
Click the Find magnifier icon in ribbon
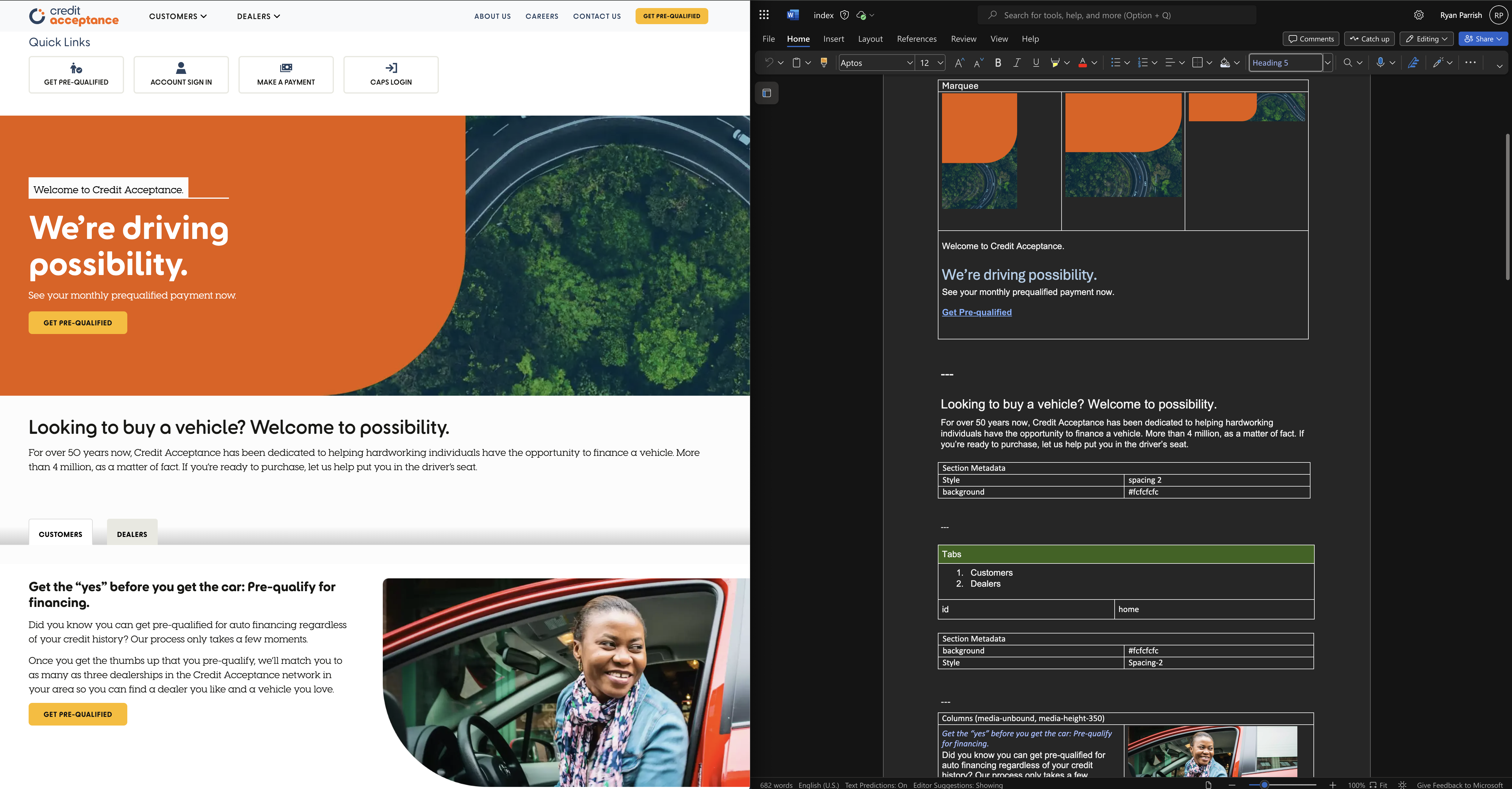[x=1348, y=63]
